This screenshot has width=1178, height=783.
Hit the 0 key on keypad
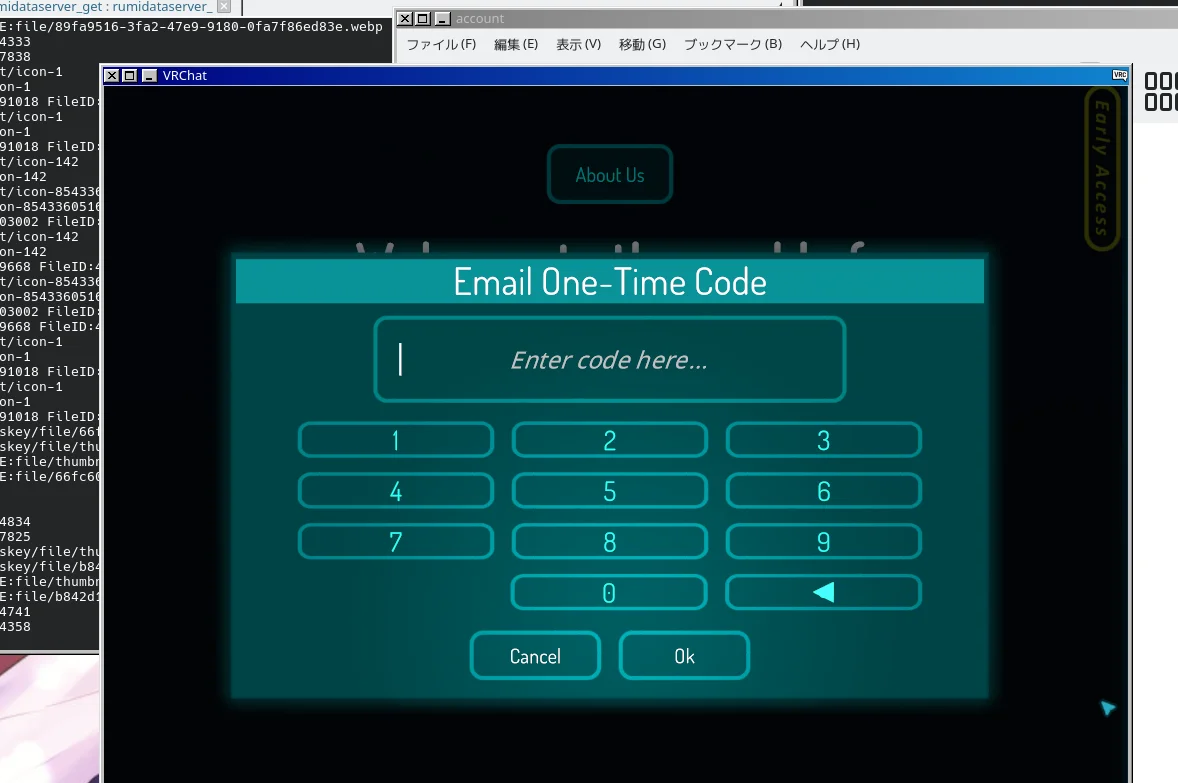609,593
